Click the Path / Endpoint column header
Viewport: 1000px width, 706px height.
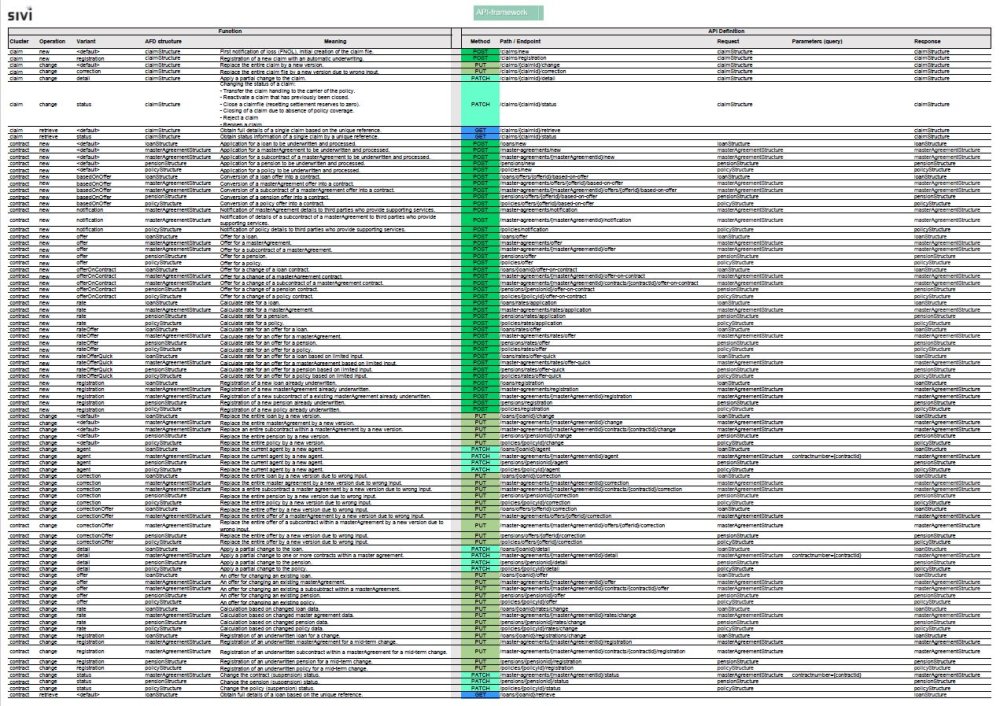pos(520,41)
